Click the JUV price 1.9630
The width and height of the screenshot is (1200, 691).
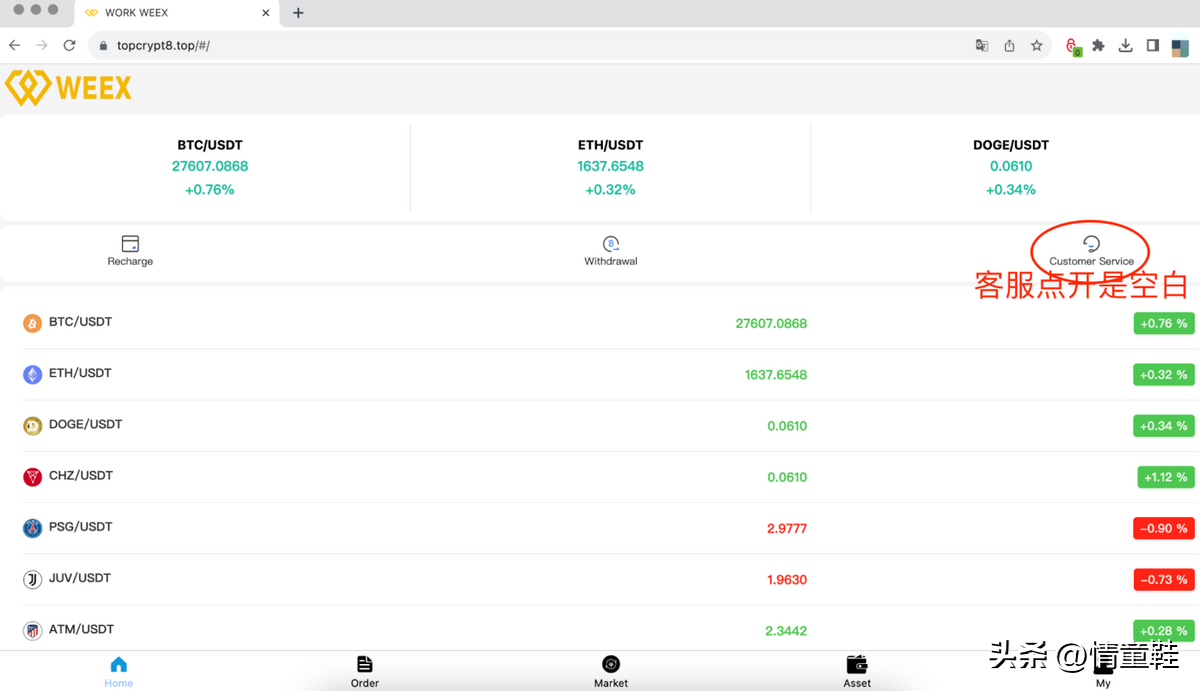click(786, 580)
